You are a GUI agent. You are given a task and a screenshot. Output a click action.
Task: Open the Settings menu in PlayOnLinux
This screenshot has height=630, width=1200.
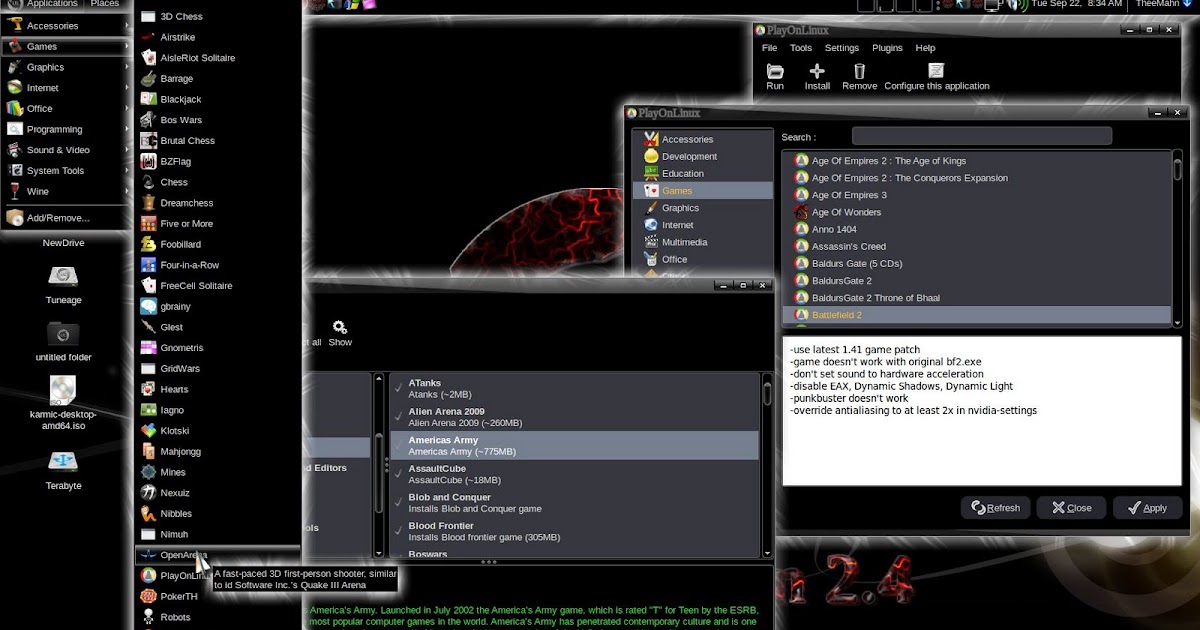coord(842,48)
